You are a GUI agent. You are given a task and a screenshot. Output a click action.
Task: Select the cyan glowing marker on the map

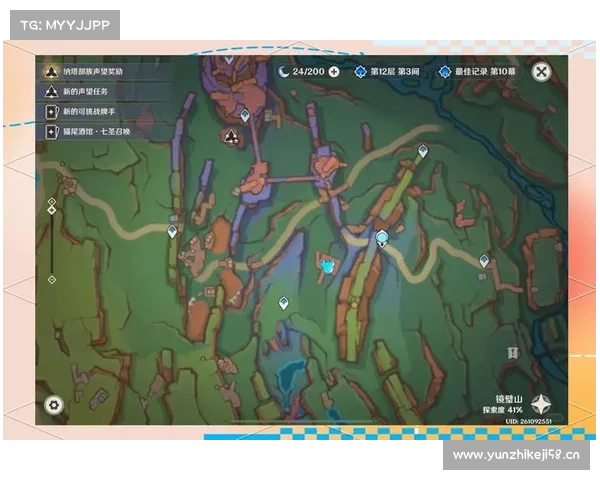point(327,266)
